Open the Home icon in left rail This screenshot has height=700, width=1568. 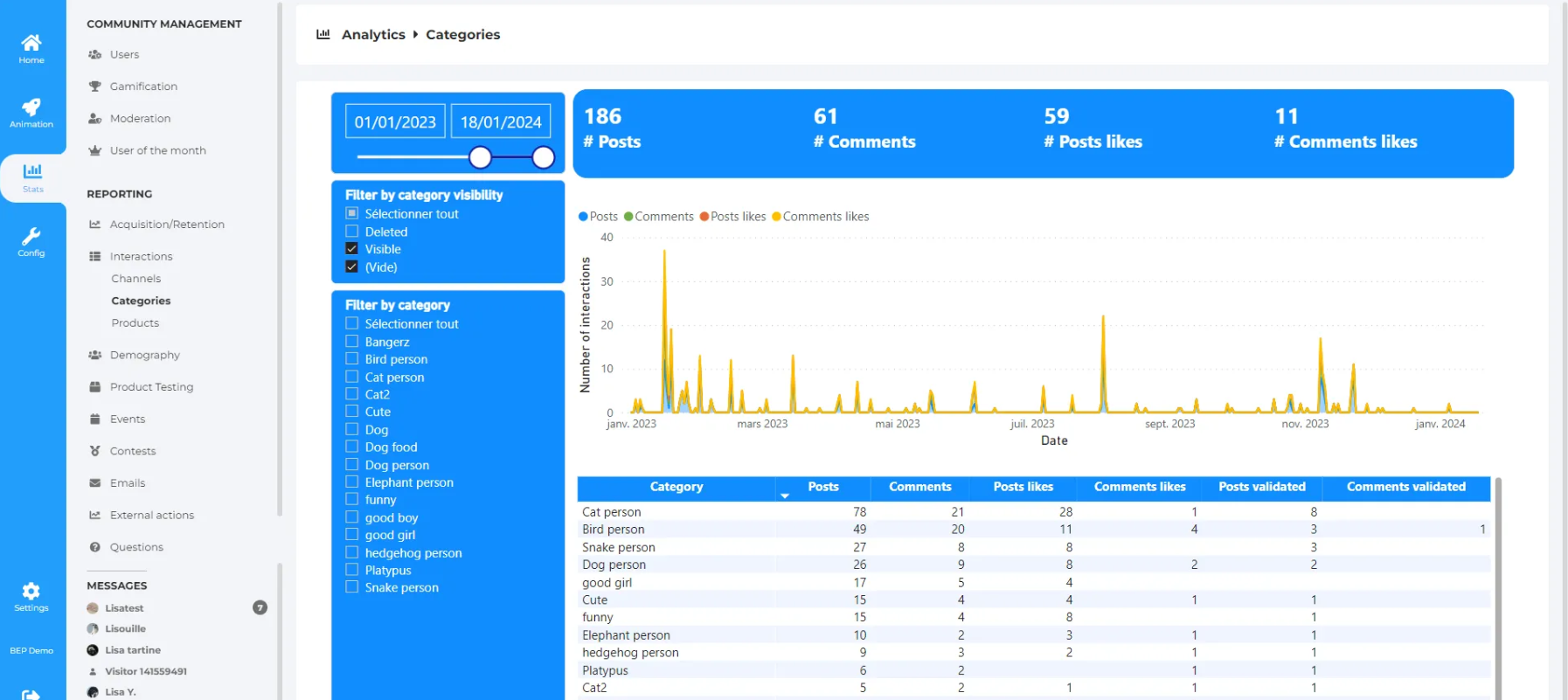(31, 44)
